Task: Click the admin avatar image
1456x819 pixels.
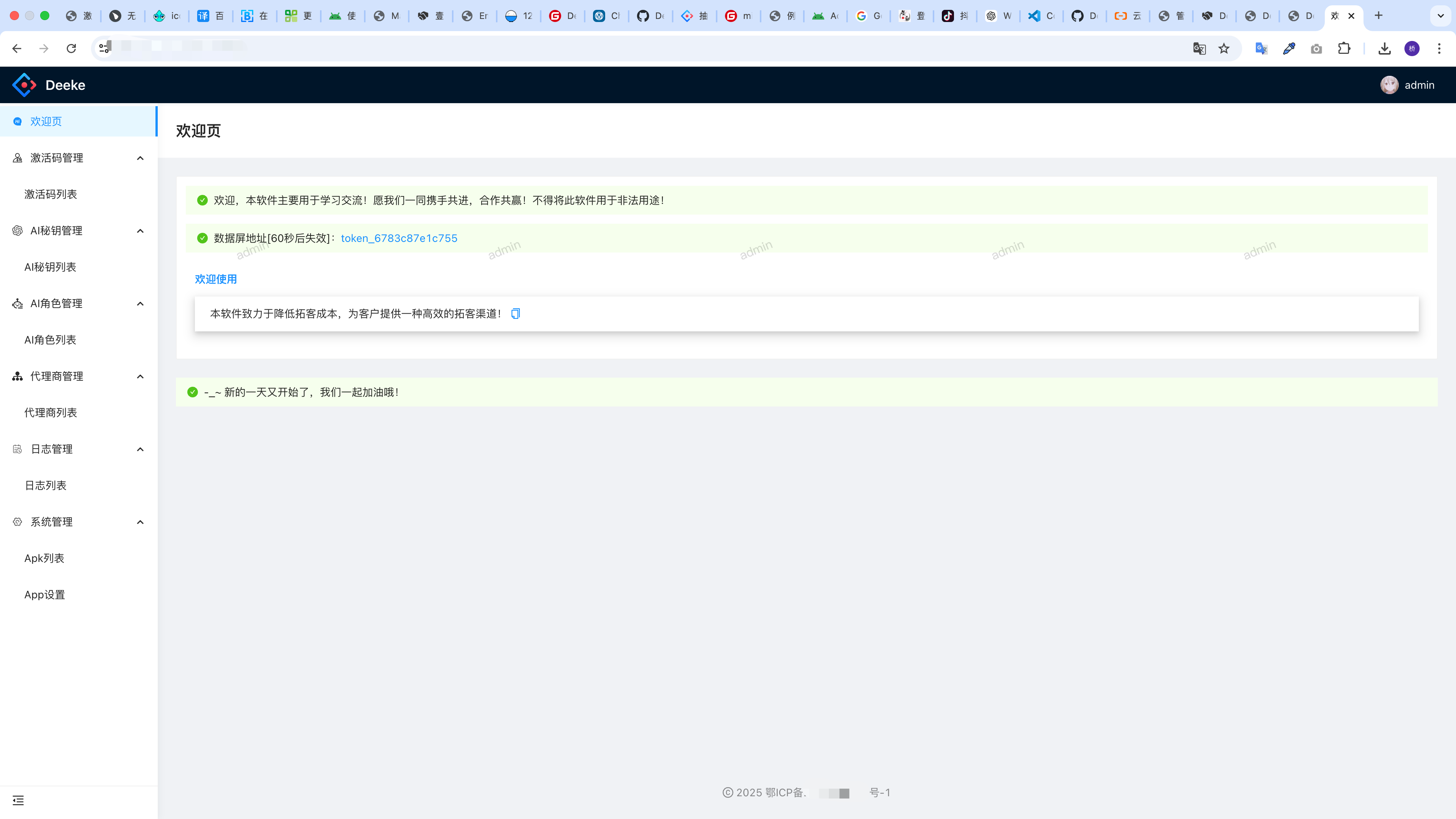Action: tap(1389, 85)
